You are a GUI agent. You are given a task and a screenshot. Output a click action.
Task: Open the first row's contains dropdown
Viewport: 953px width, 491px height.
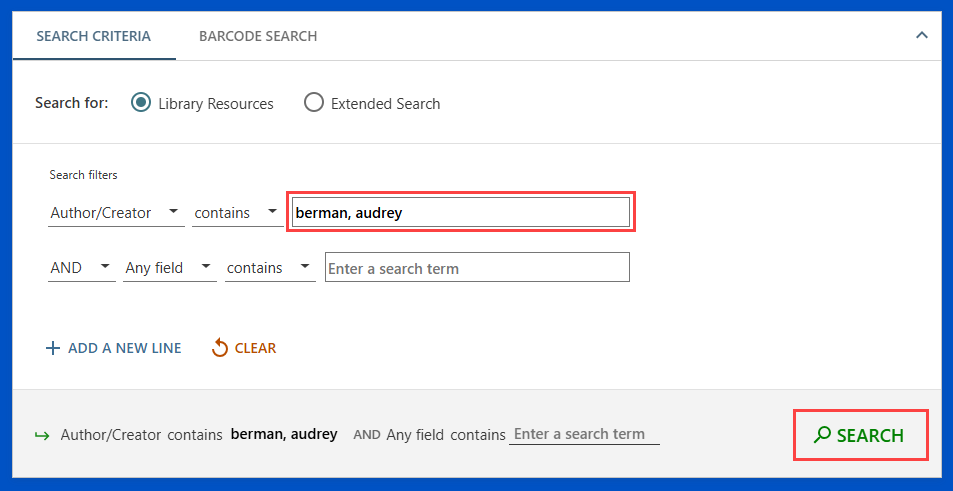click(x=237, y=213)
